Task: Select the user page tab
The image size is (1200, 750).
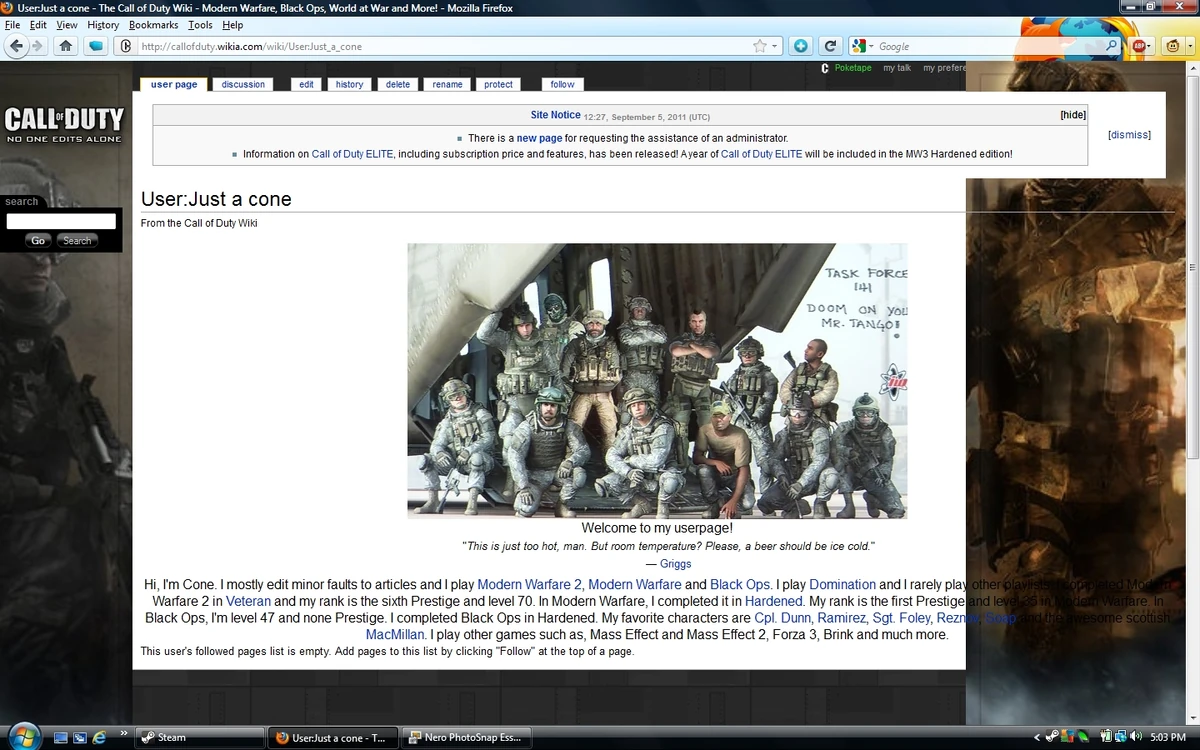Action: click(174, 84)
